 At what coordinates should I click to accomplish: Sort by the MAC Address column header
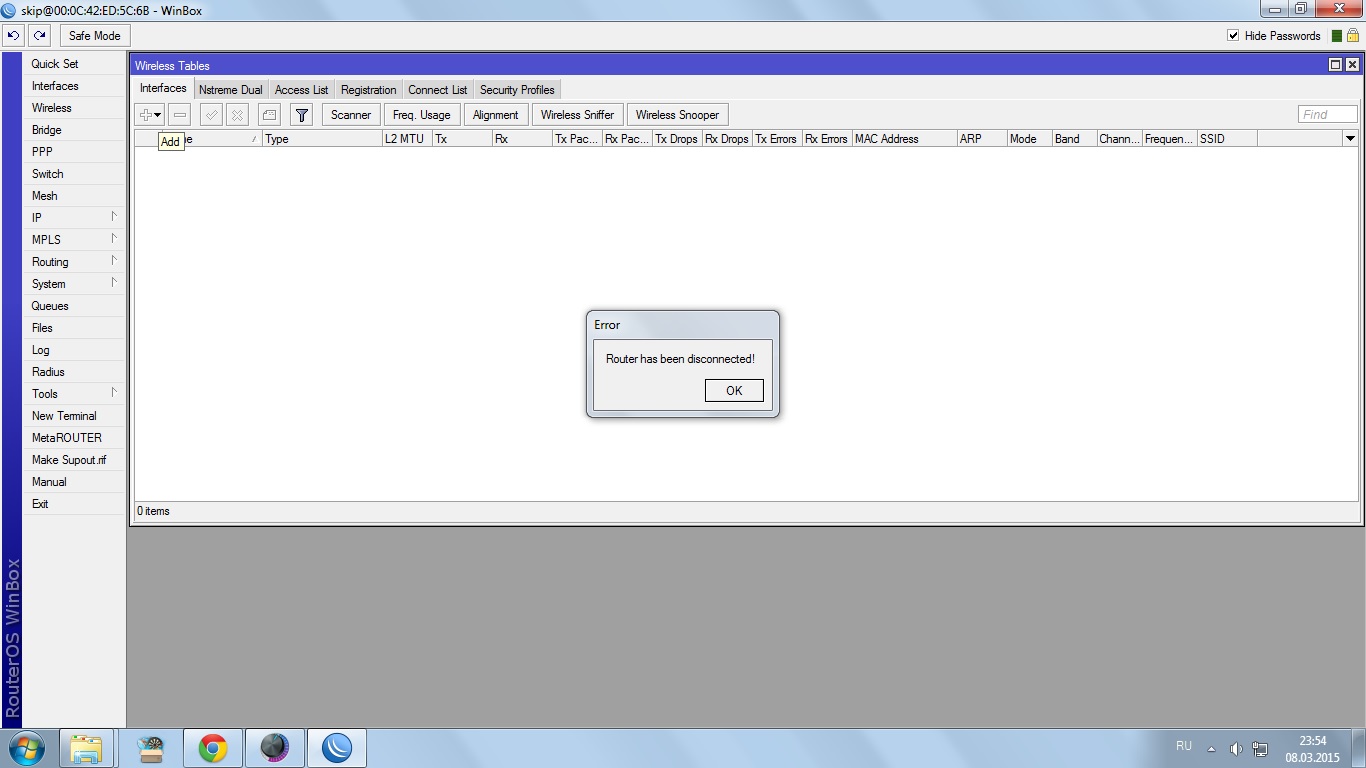tap(904, 139)
